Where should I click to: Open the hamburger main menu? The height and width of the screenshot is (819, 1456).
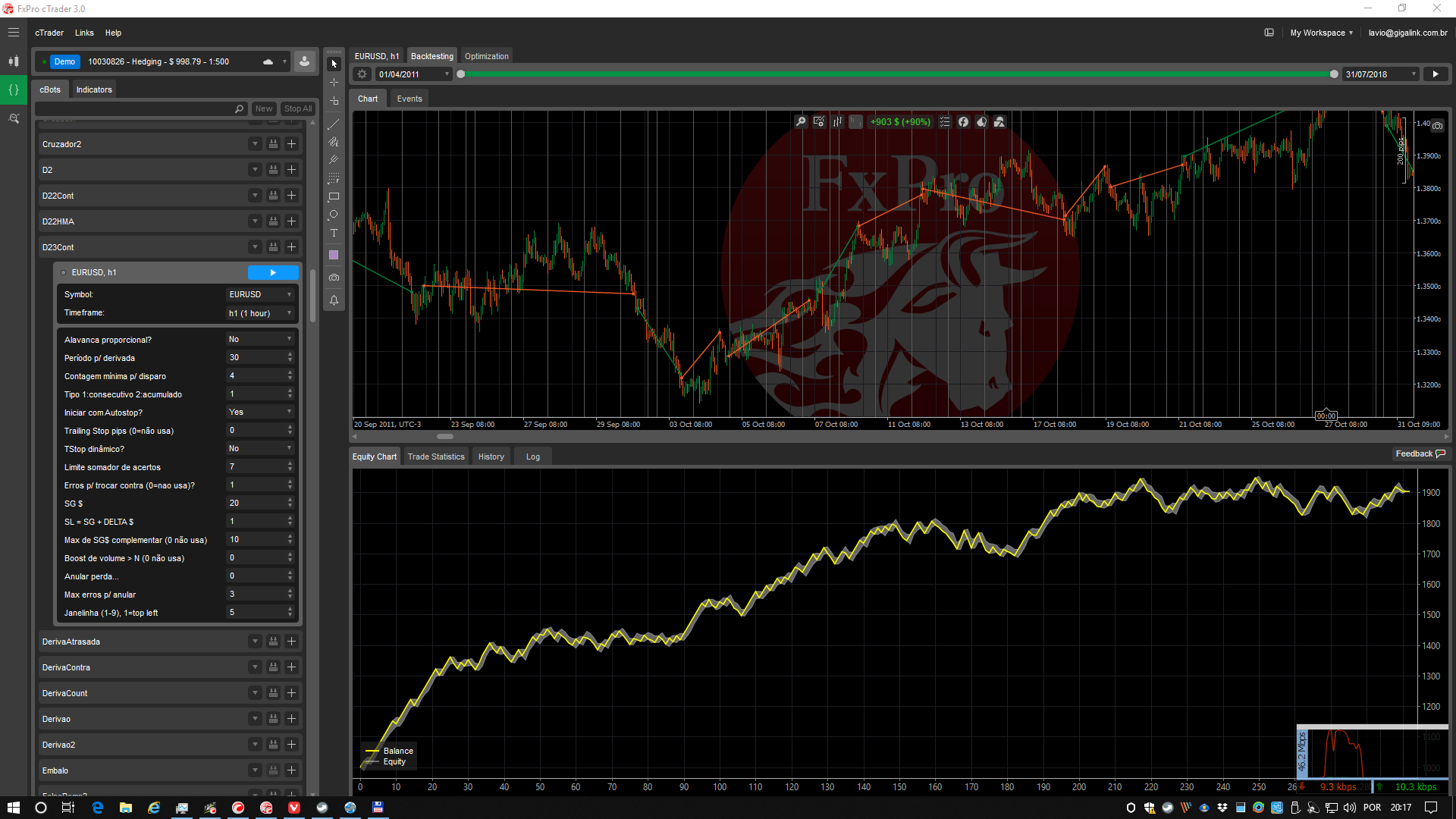pyautogui.click(x=14, y=33)
